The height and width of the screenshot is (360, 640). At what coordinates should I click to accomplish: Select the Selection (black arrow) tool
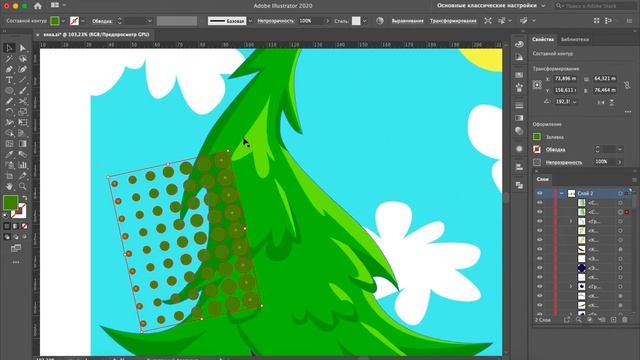(9, 48)
